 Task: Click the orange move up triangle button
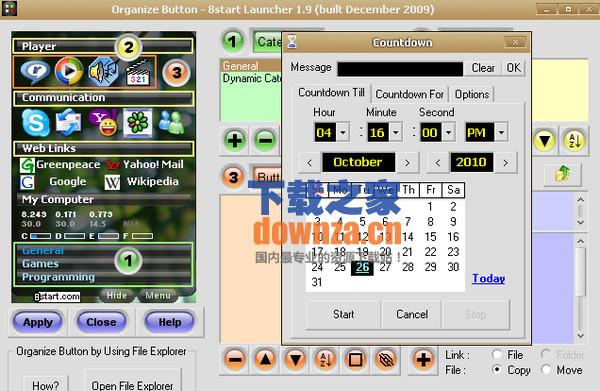(265, 360)
